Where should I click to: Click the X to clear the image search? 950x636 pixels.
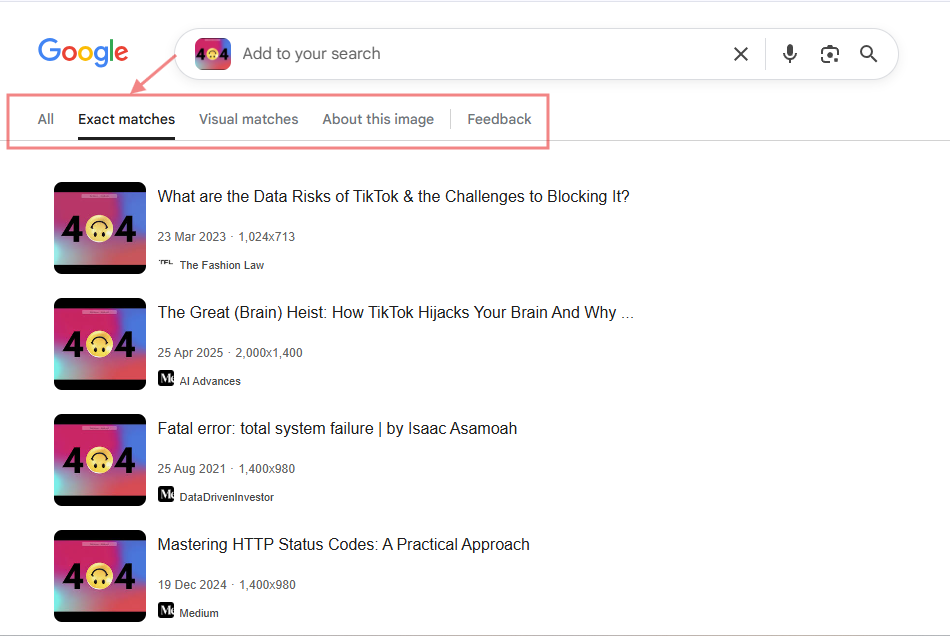pyautogui.click(x=740, y=54)
